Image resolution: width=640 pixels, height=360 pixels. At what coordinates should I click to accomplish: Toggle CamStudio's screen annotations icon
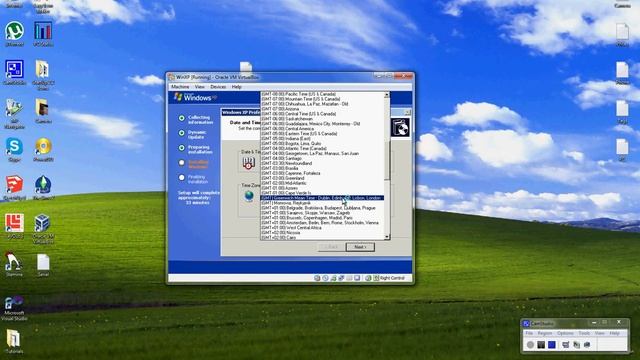point(565,345)
